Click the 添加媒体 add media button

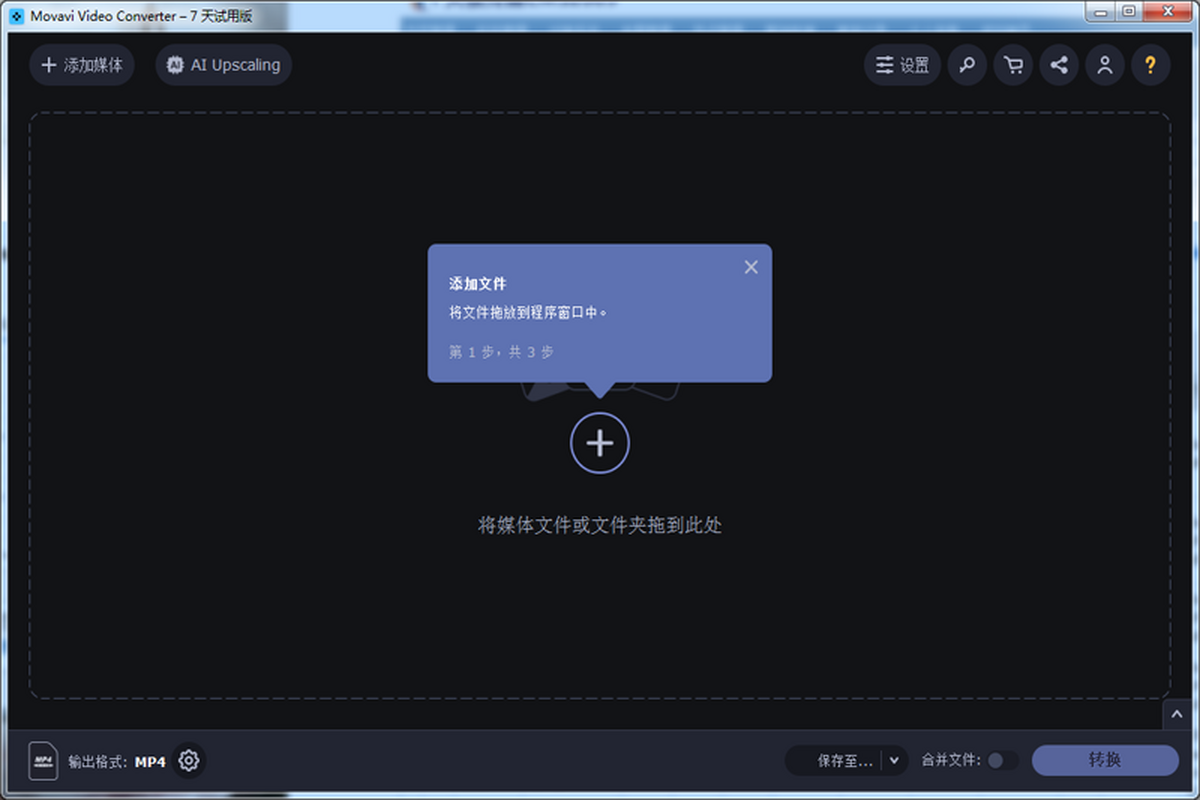pos(82,66)
